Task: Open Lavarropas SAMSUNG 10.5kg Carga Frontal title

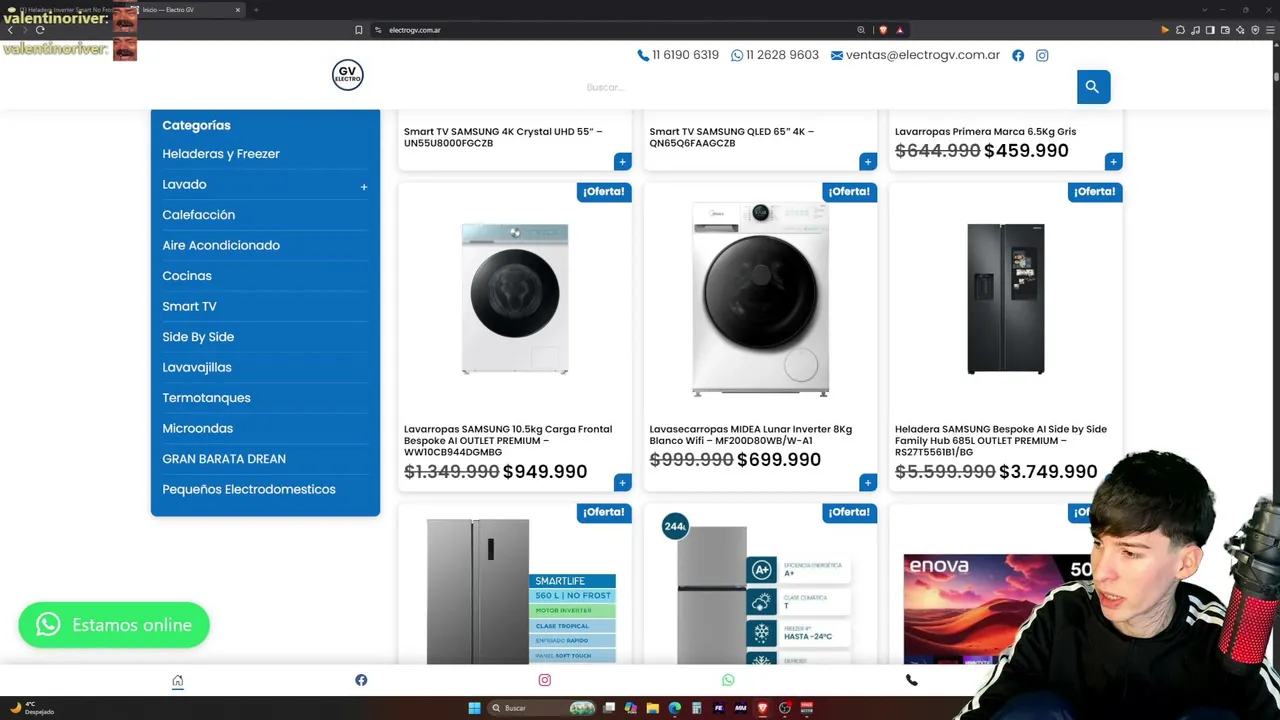Action: (508, 441)
